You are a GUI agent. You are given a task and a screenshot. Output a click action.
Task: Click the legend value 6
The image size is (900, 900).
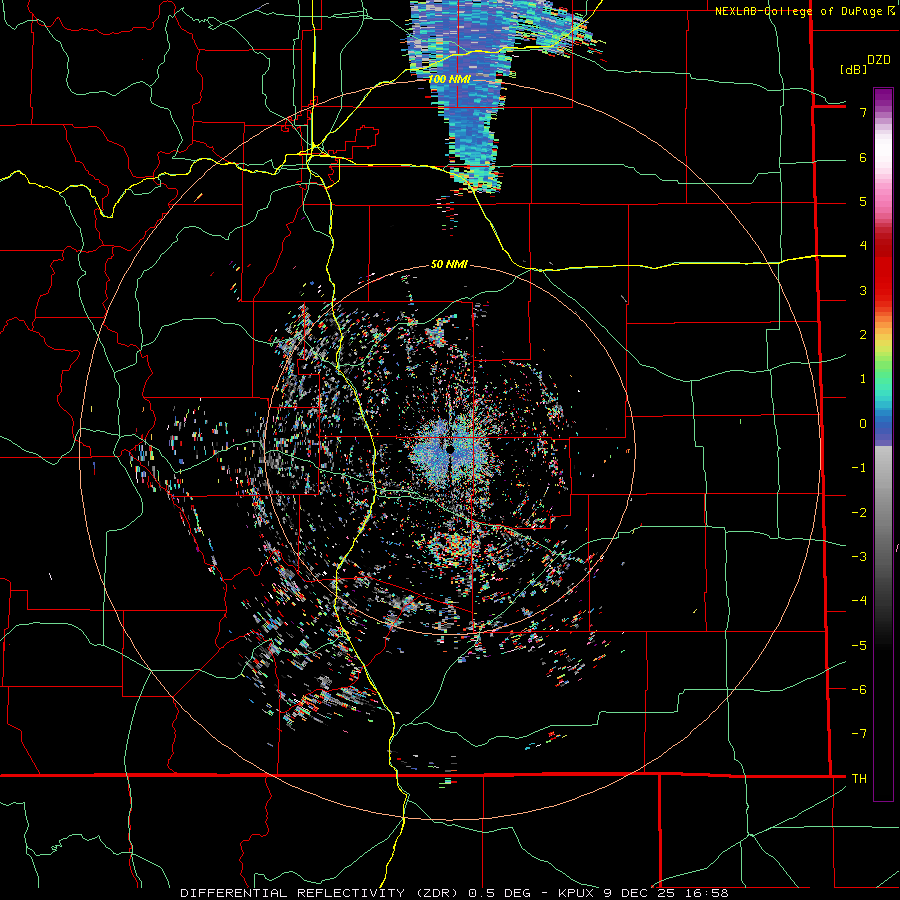tap(863, 157)
